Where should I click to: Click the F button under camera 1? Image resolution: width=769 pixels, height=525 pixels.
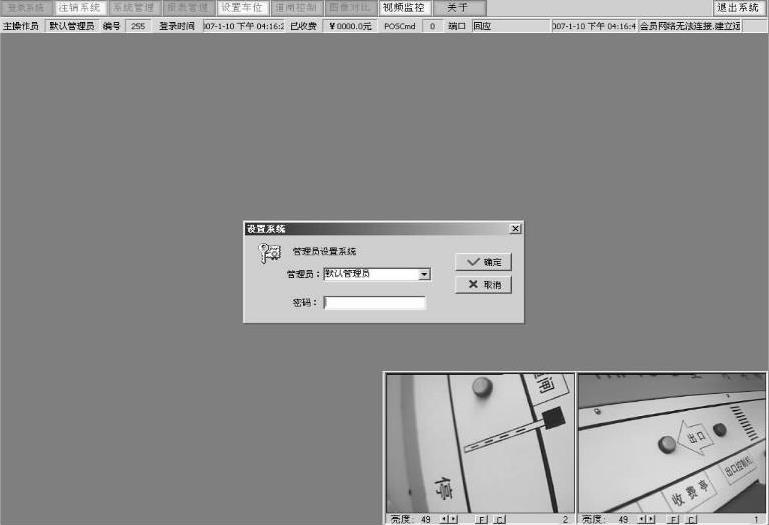coord(674,520)
